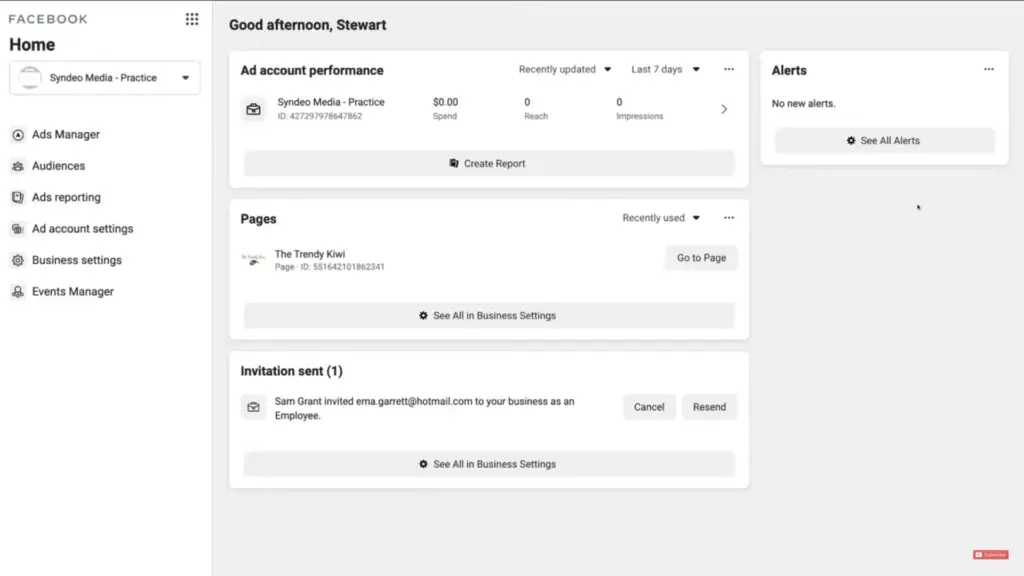Click the Audiences people icon
1024x576 pixels.
[x=18, y=166]
